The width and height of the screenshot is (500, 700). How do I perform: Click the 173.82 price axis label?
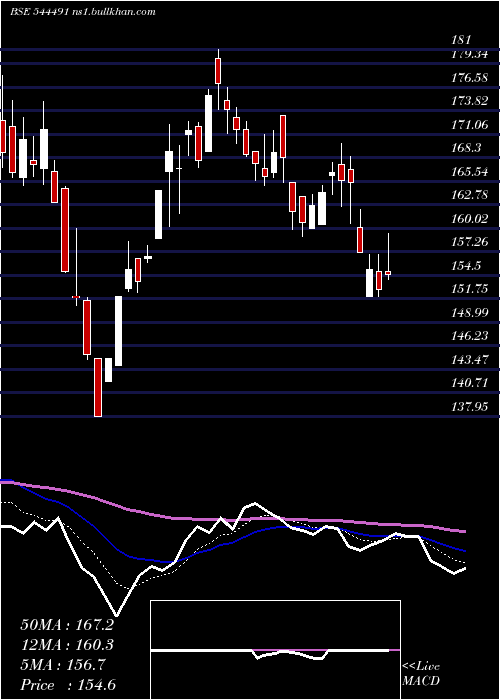469,101
